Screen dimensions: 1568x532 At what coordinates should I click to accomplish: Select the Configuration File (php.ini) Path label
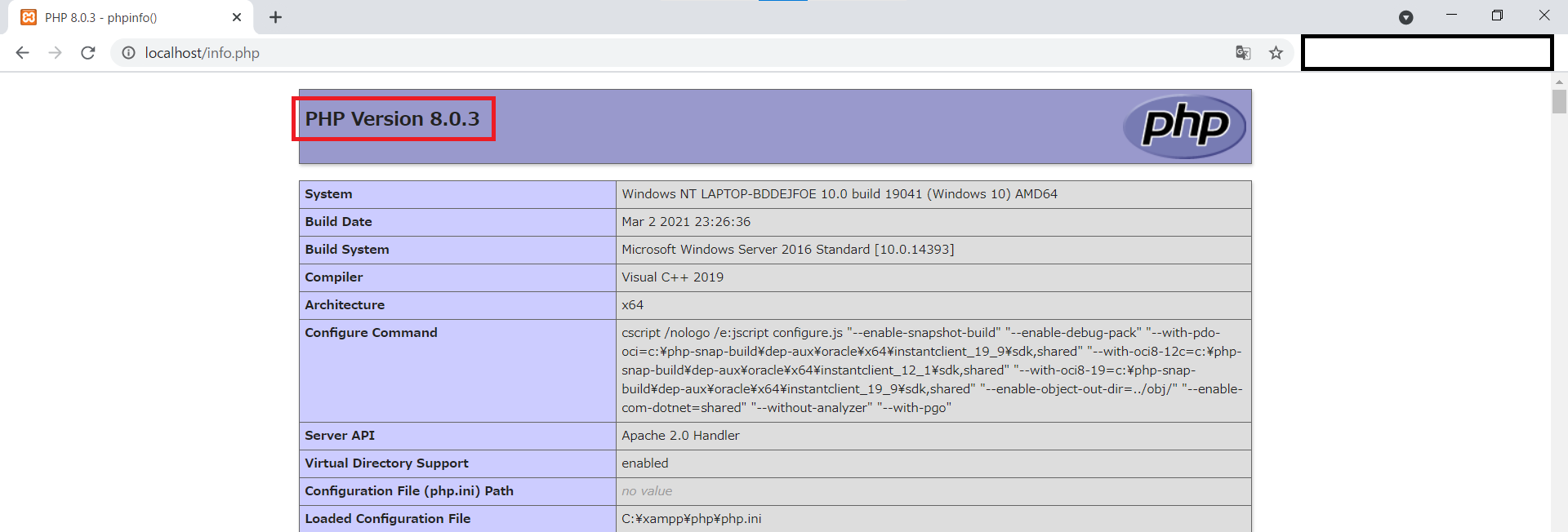tap(409, 491)
